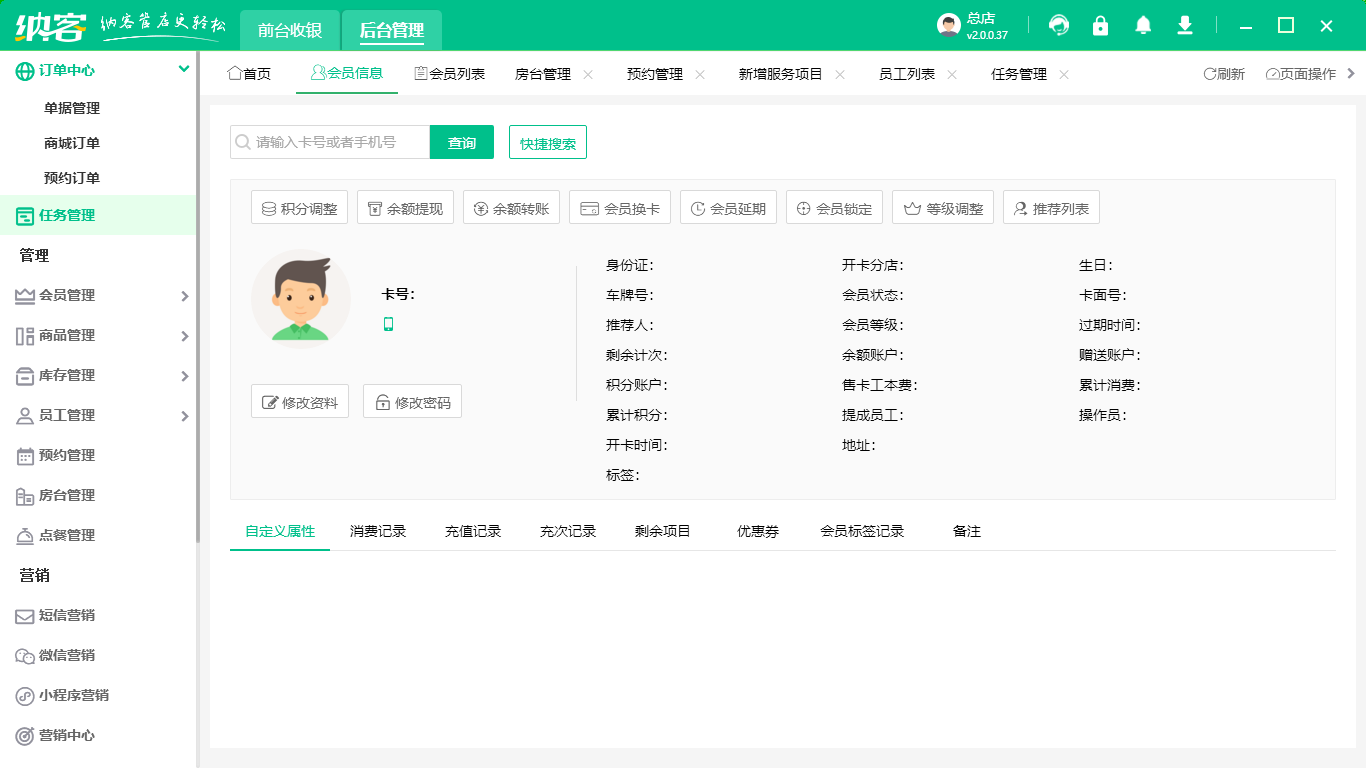Open 点餐管理 in the sidebar

coord(66,536)
